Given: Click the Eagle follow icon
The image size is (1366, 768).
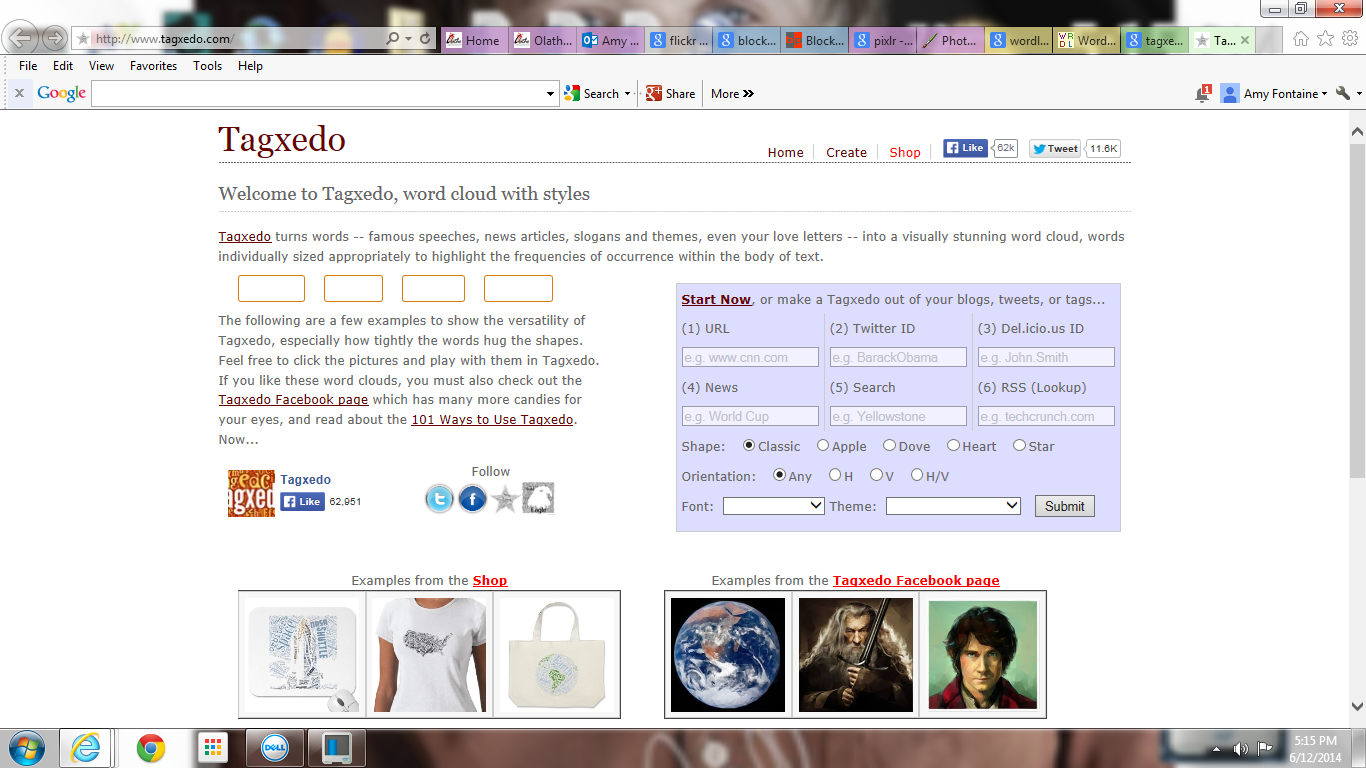Looking at the screenshot, I should (x=537, y=498).
